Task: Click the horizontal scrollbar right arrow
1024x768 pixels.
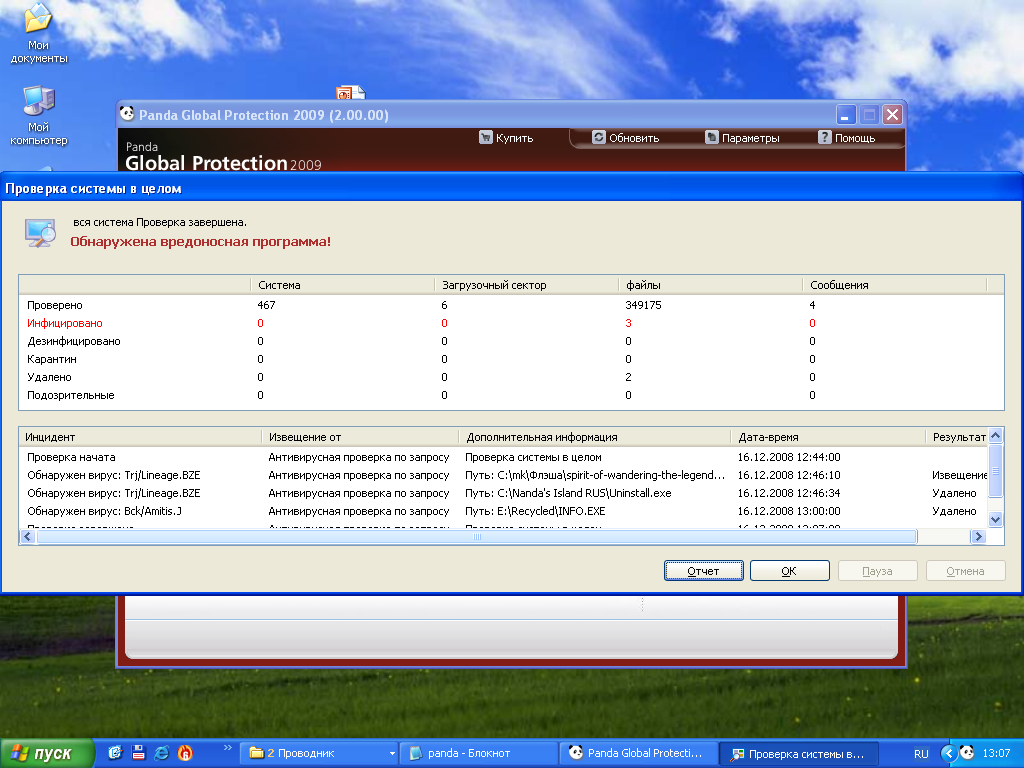Action: [x=978, y=537]
